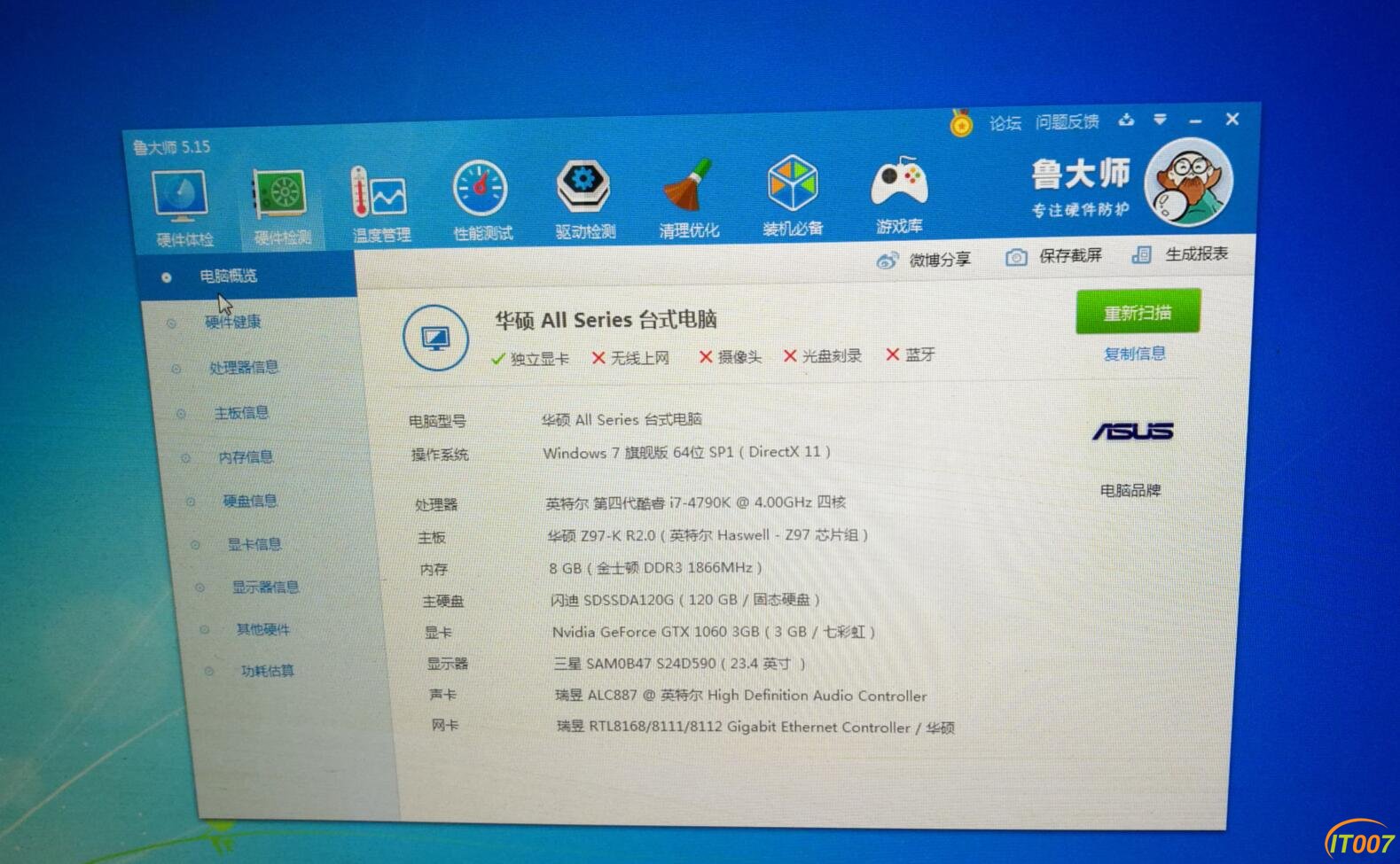Open 温度管理 thermometer icon
This screenshot has height=864, width=1400.
(x=379, y=191)
